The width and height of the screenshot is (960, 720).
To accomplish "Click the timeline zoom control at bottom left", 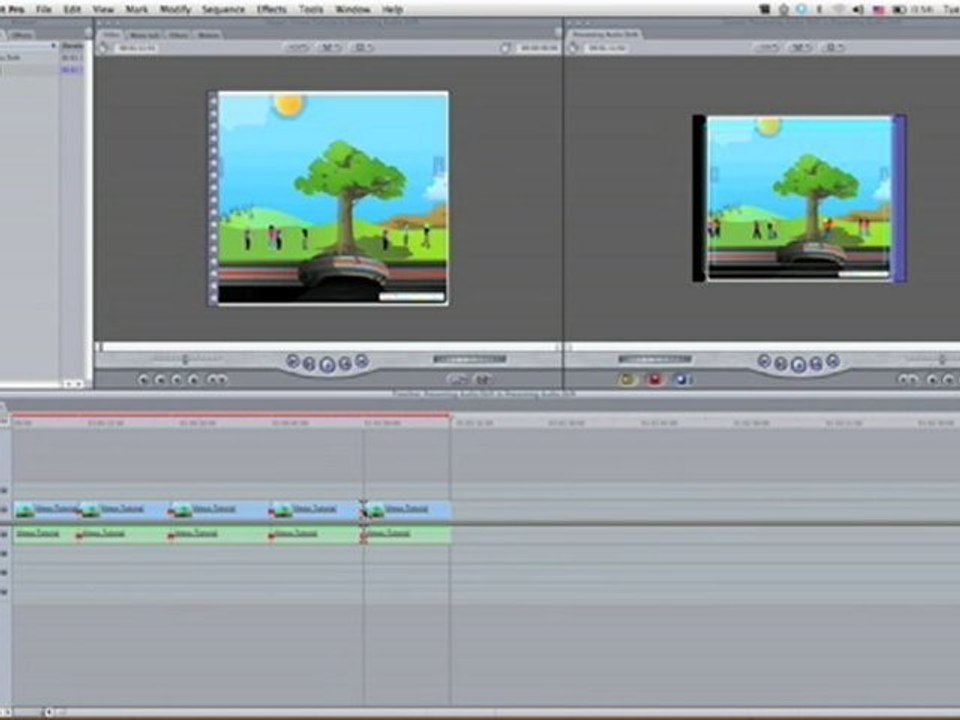I will pos(48,712).
